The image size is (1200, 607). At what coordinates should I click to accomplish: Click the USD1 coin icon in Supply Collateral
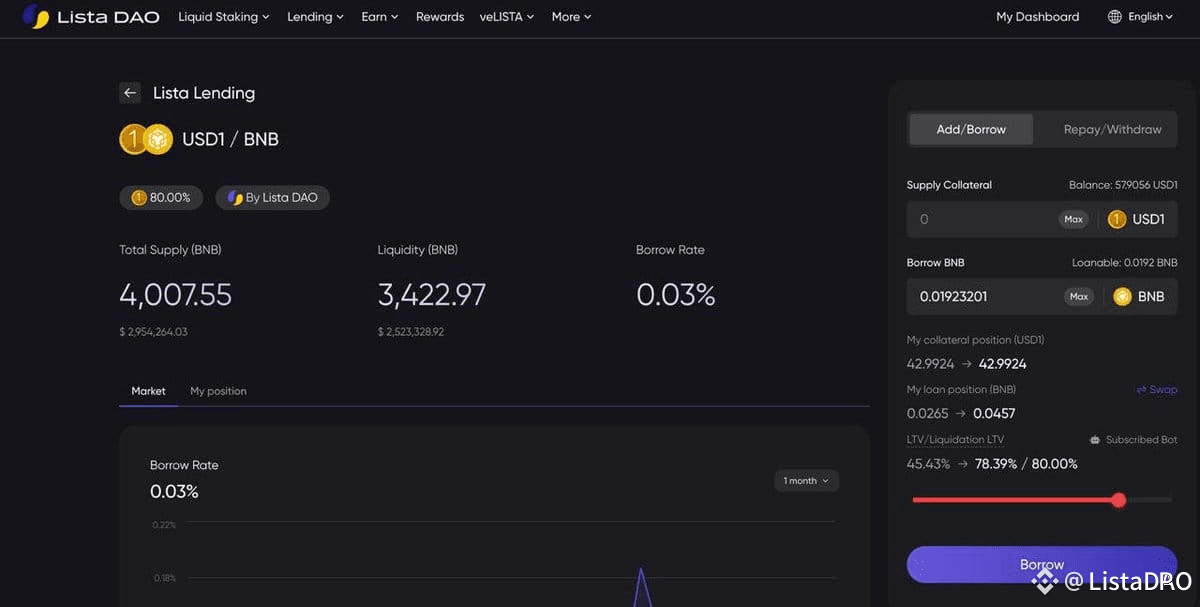pos(1117,219)
